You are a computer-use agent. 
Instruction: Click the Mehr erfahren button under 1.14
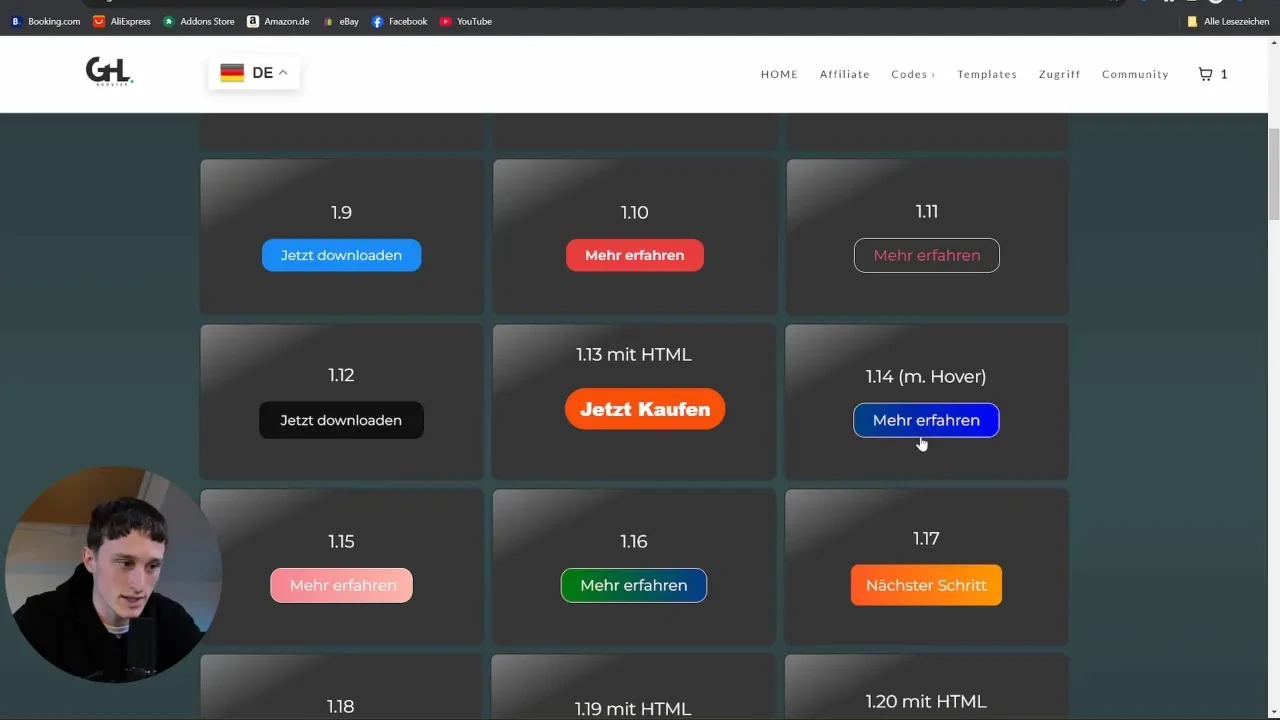coord(926,420)
